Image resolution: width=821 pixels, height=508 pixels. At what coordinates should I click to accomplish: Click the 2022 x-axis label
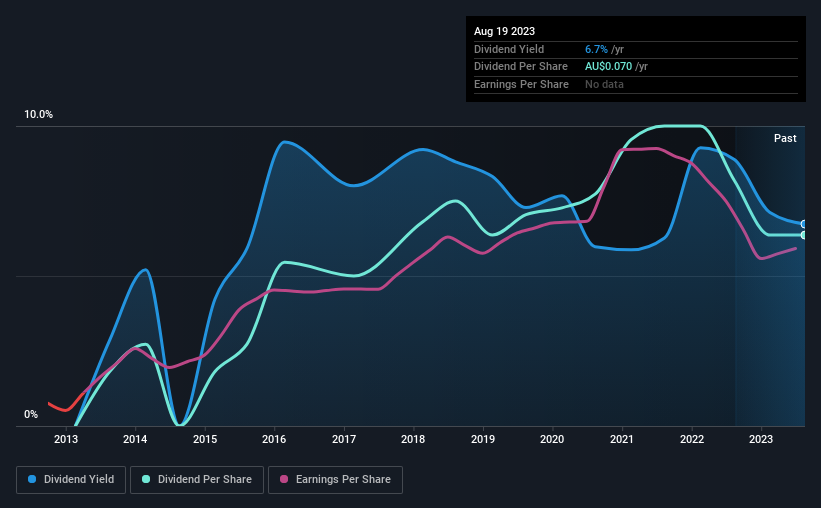pyautogui.click(x=692, y=439)
